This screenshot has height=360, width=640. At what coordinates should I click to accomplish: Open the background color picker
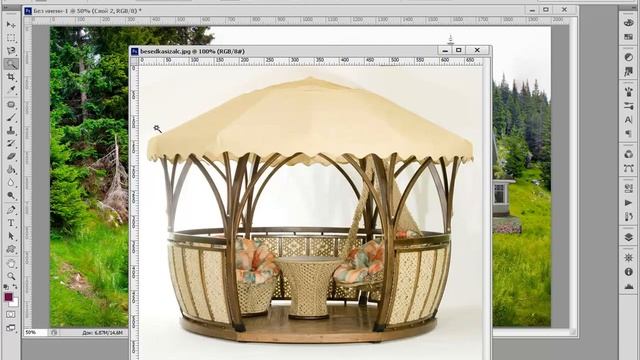tap(15, 303)
